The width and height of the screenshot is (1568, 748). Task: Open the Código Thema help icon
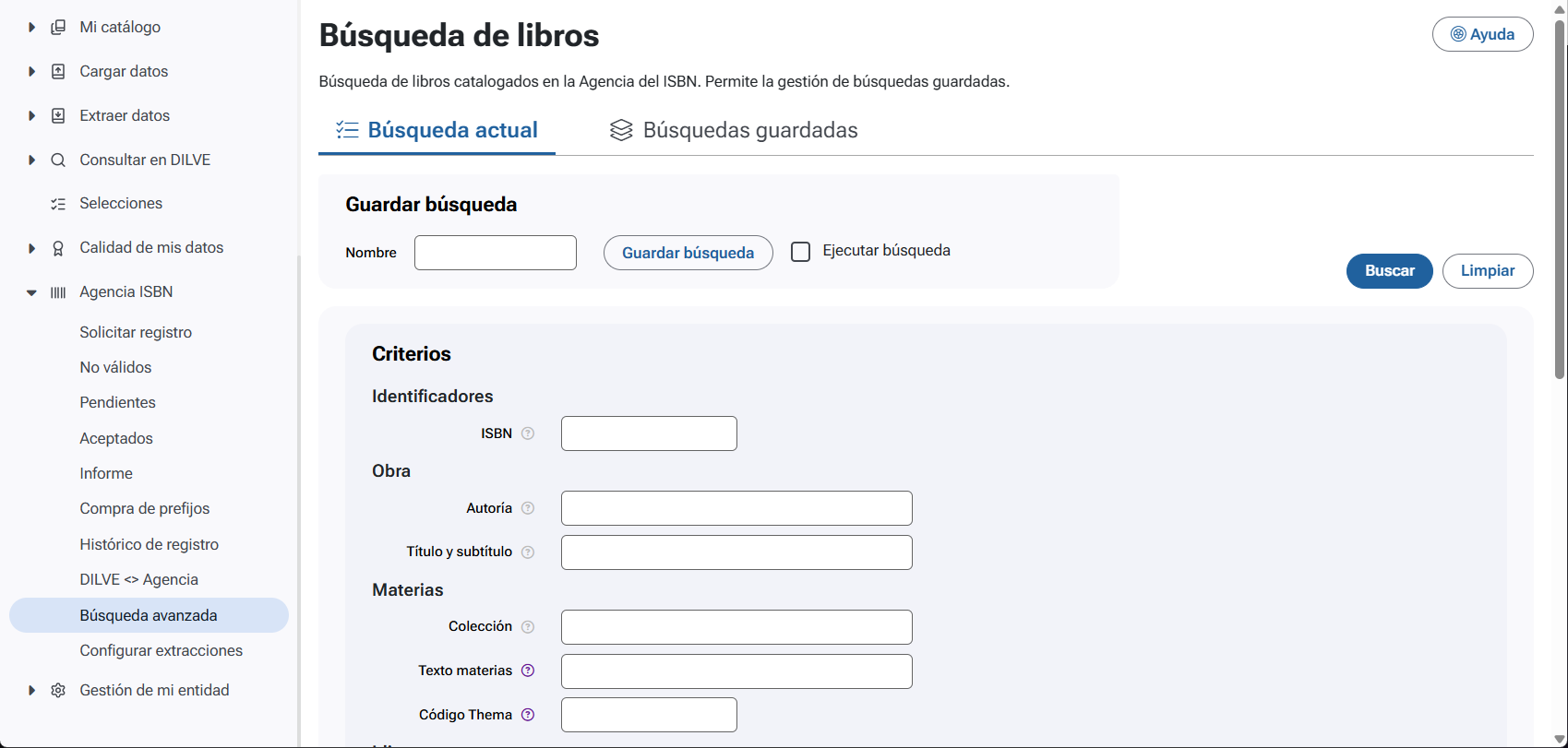[x=528, y=715]
